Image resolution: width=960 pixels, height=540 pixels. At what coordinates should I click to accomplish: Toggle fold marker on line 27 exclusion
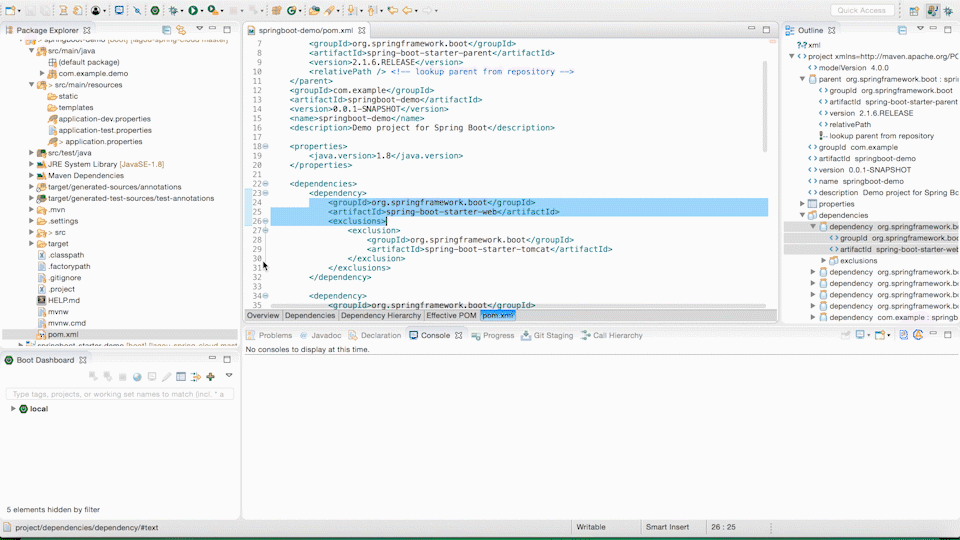[265, 230]
